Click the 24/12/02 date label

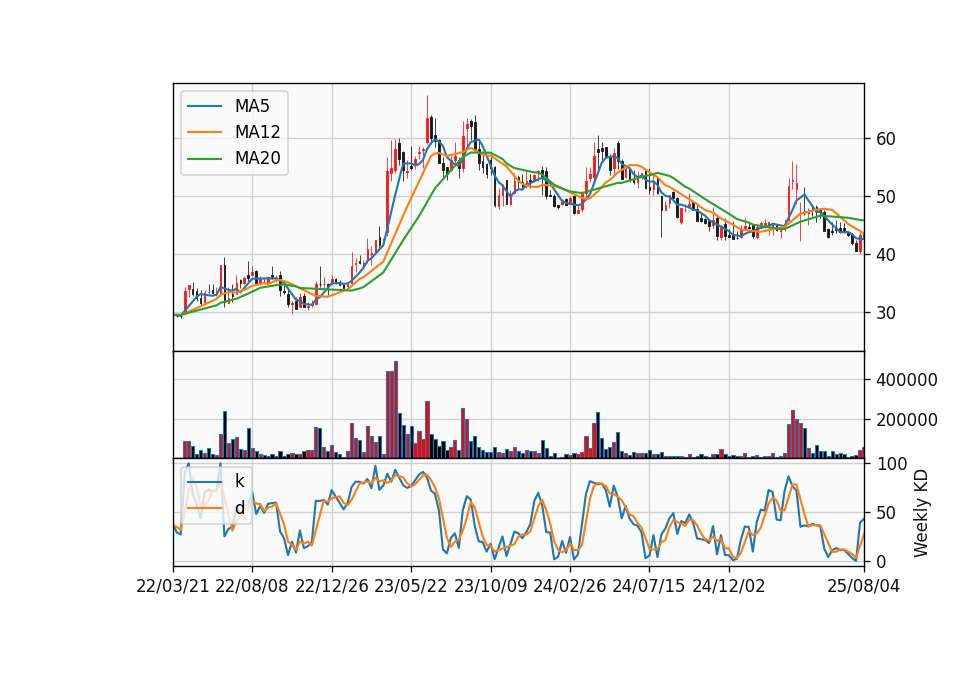click(x=729, y=586)
